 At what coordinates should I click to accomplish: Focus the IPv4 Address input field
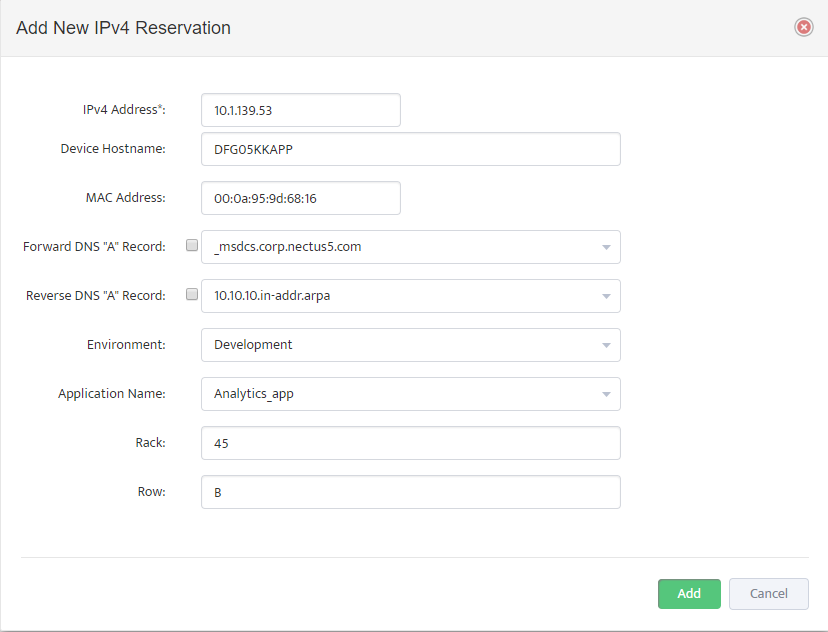[301, 110]
